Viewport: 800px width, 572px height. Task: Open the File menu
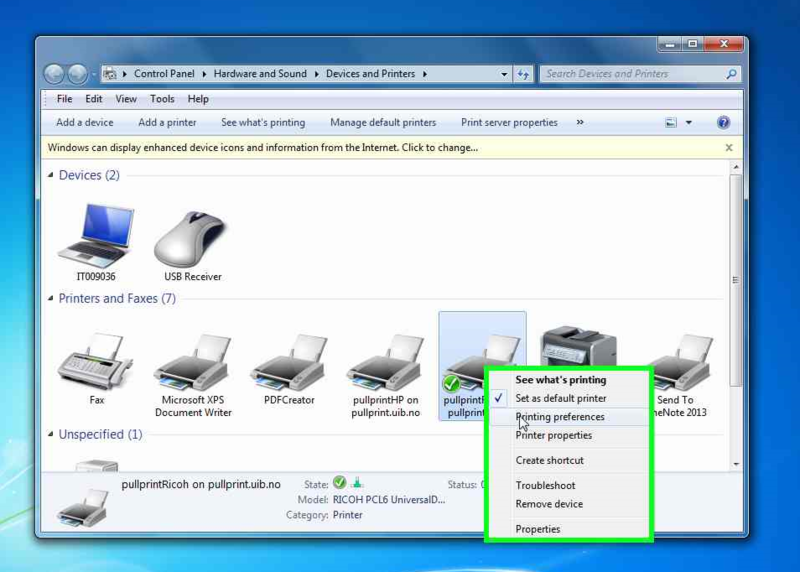[x=64, y=99]
